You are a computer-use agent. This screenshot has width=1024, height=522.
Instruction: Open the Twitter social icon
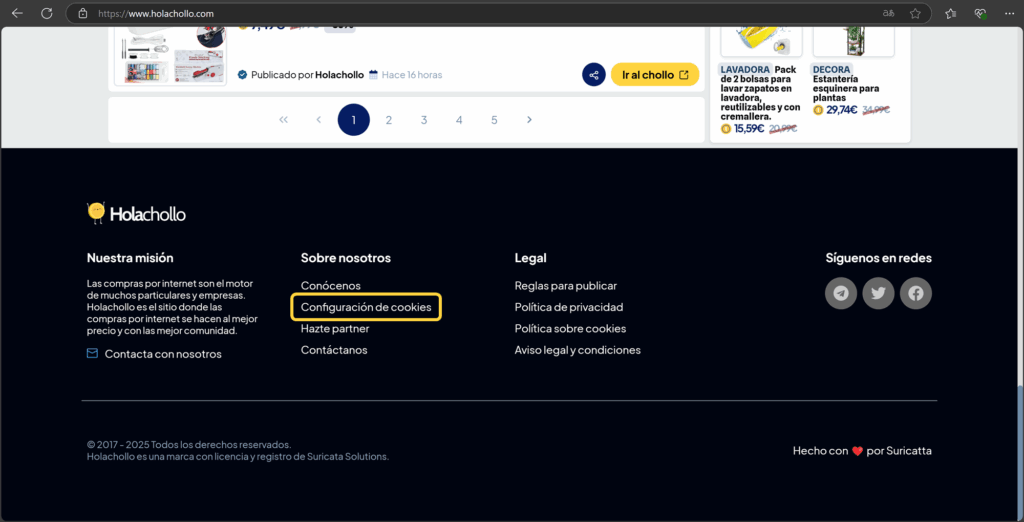(878, 293)
